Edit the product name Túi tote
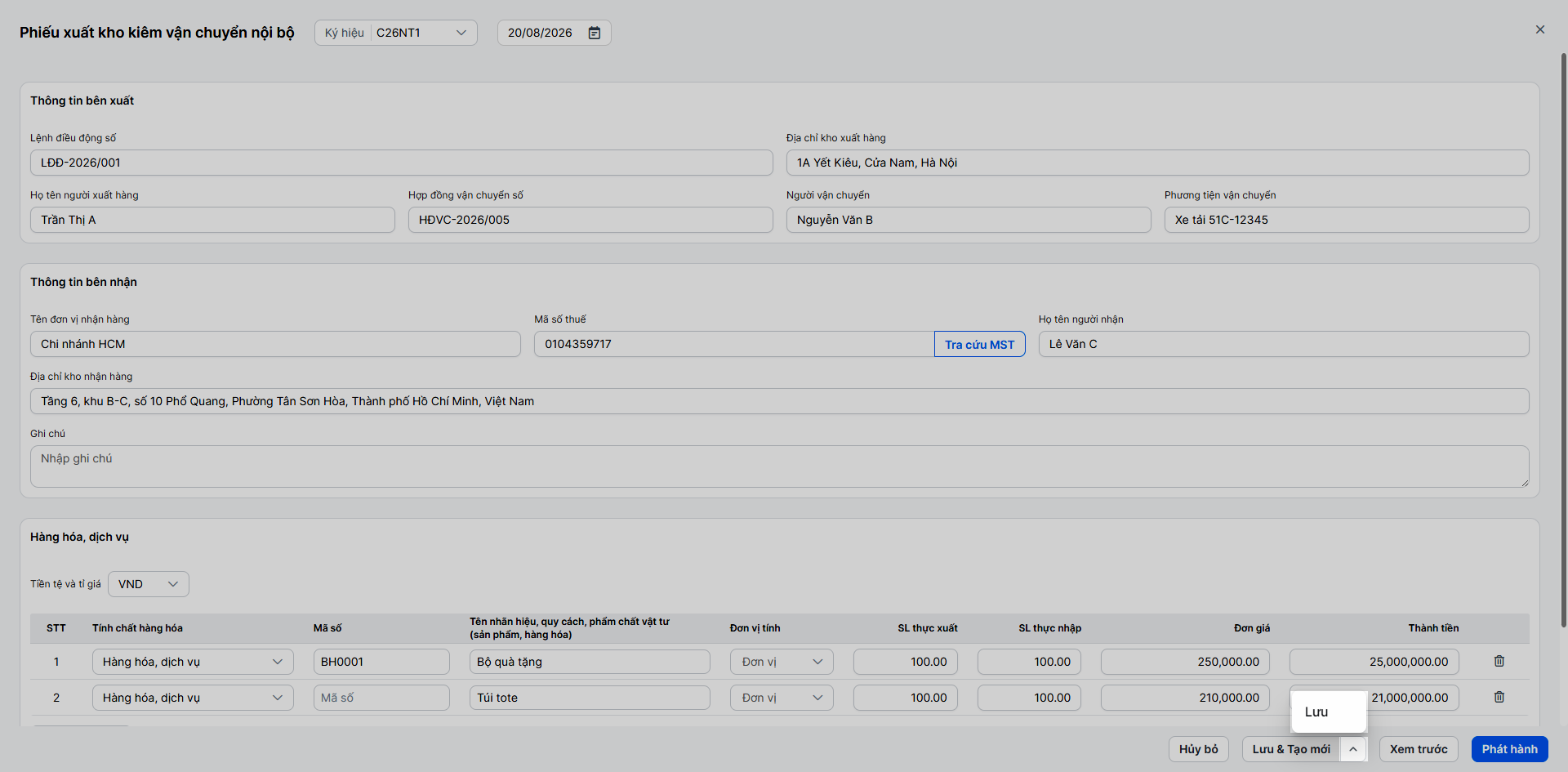This screenshot has width=1568, height=772. coord(590,698)
